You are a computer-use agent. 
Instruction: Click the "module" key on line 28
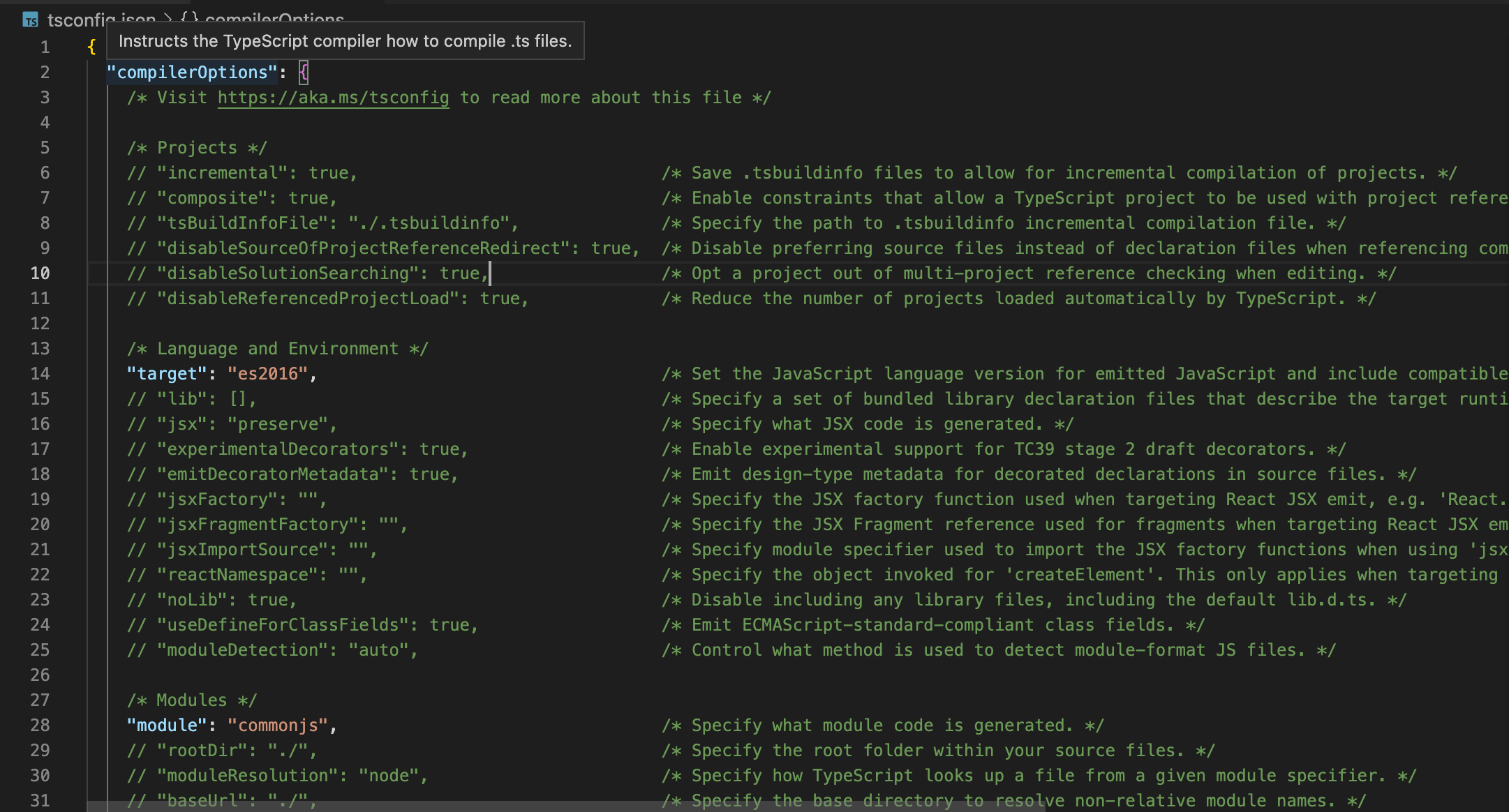pos(167,725)
